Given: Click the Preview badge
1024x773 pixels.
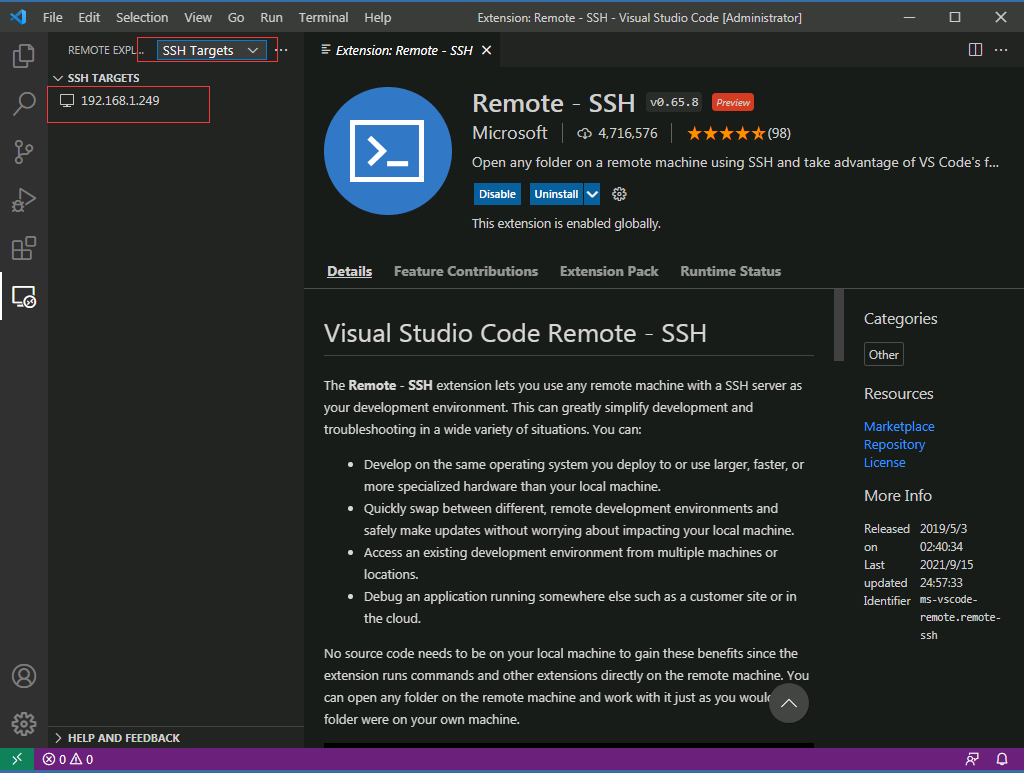Looking at the screenshot, I should pos(733,103).
